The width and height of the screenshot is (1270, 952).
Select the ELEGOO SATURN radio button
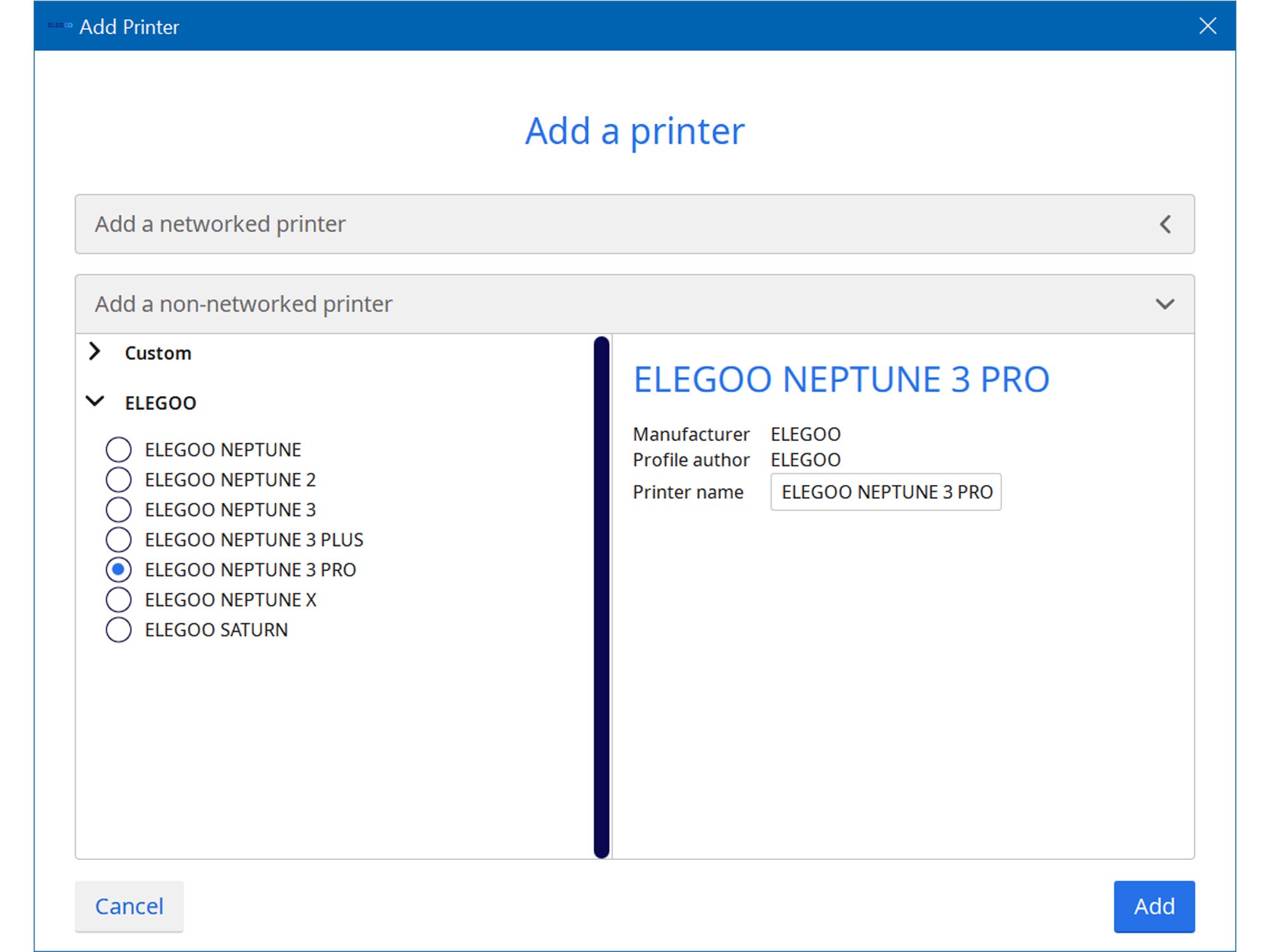pyautogui.click(x=119, y=630)
